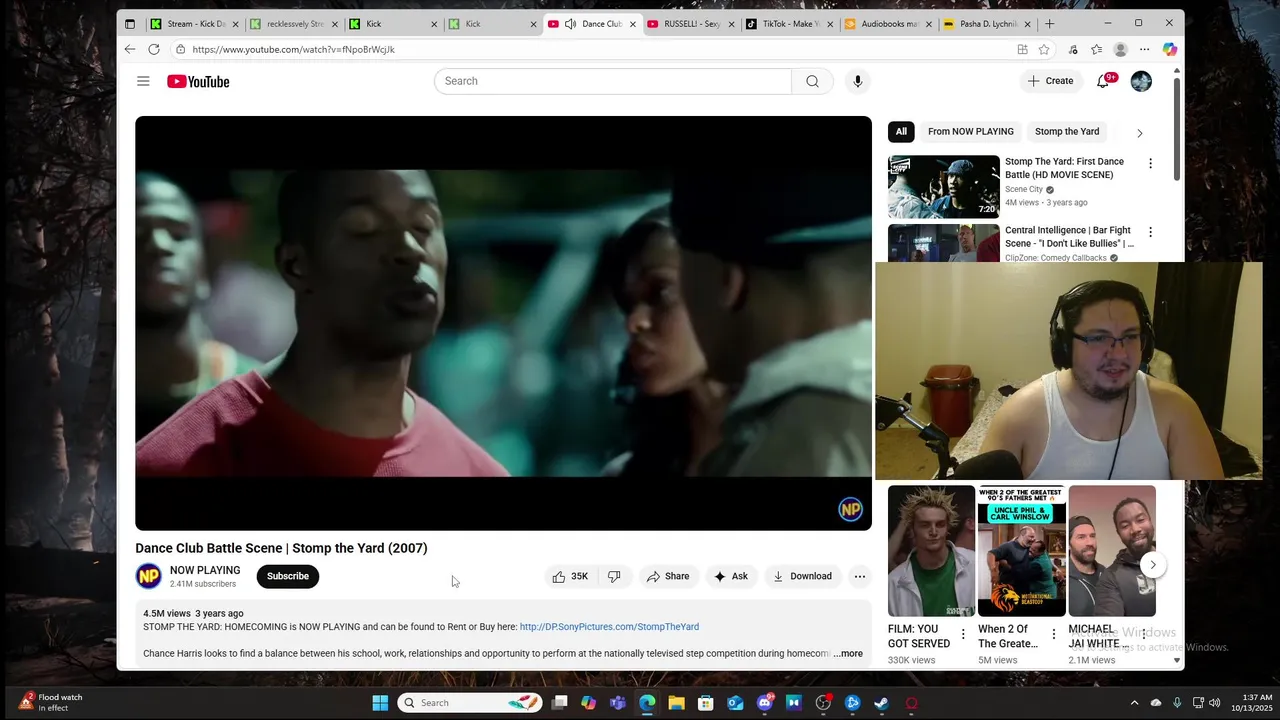This screenshot has width=1280, height=720.
Task: Switch to the recklessvely Stream tab
Action: (x=294, y=24)
